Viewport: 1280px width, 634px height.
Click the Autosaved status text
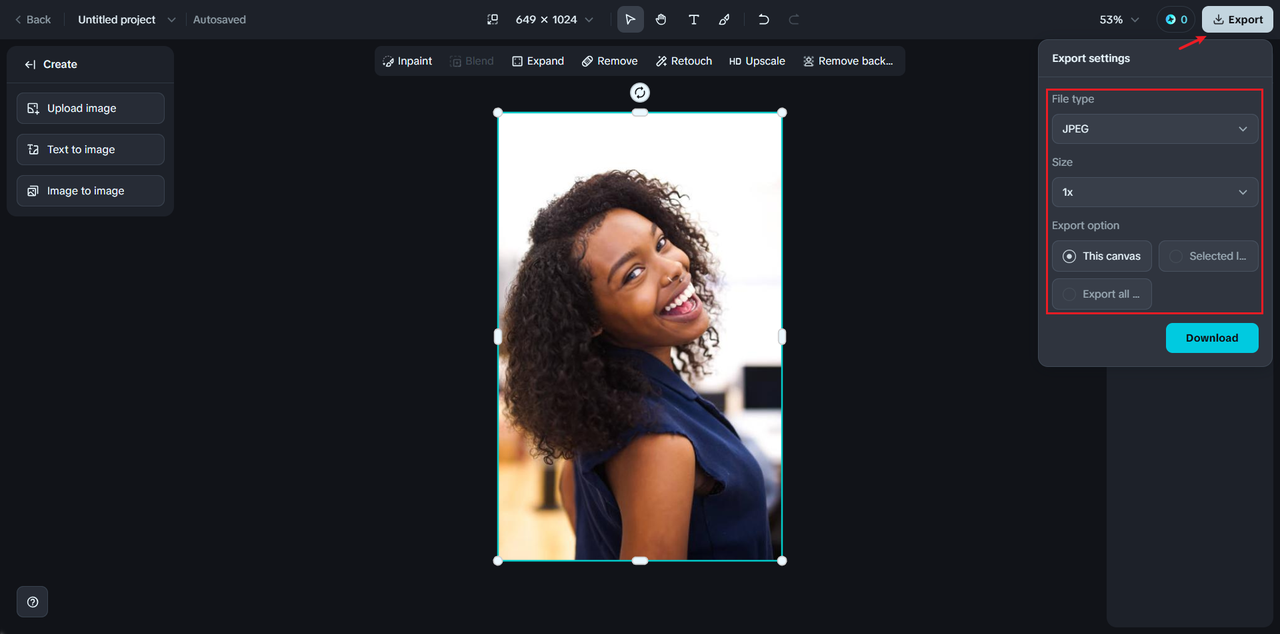pos(219,20)
